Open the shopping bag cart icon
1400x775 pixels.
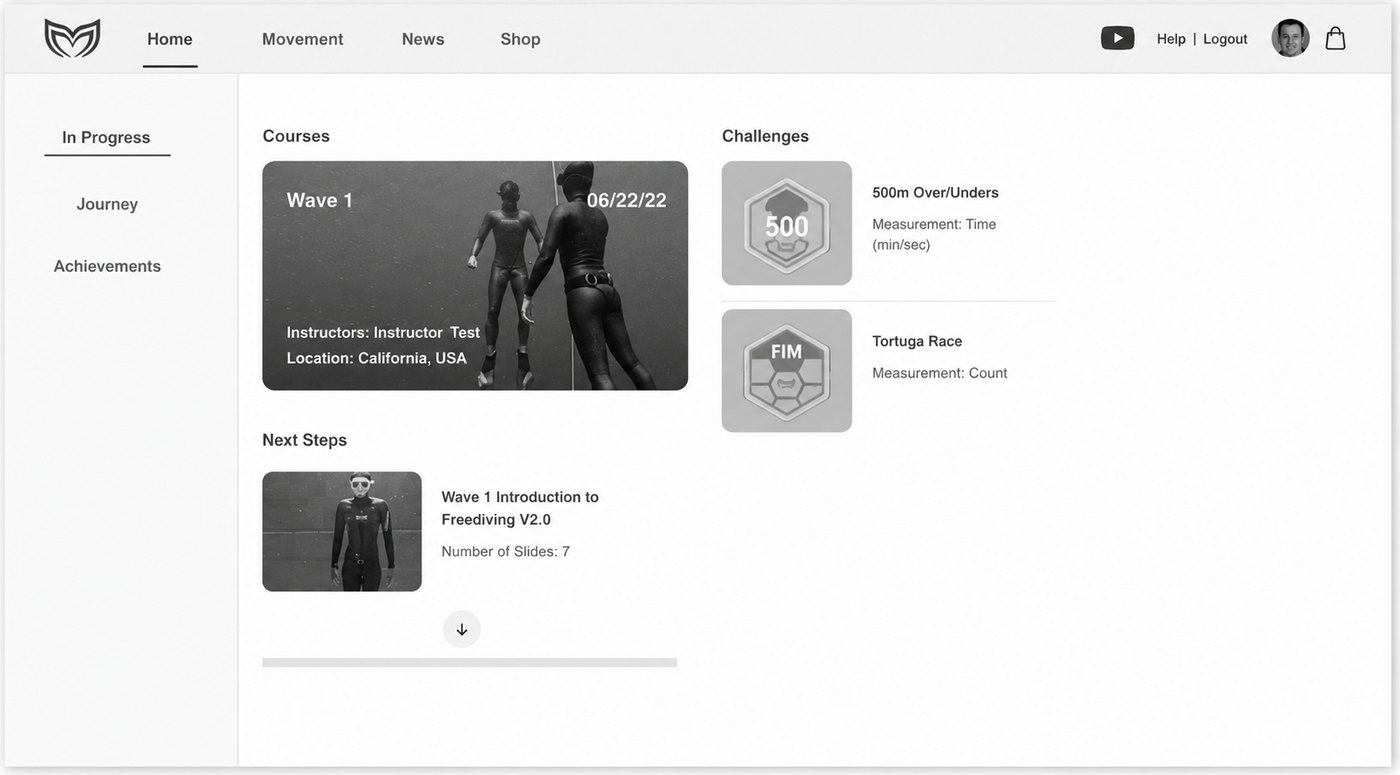pyautogui.click(x=1335, y=38)
